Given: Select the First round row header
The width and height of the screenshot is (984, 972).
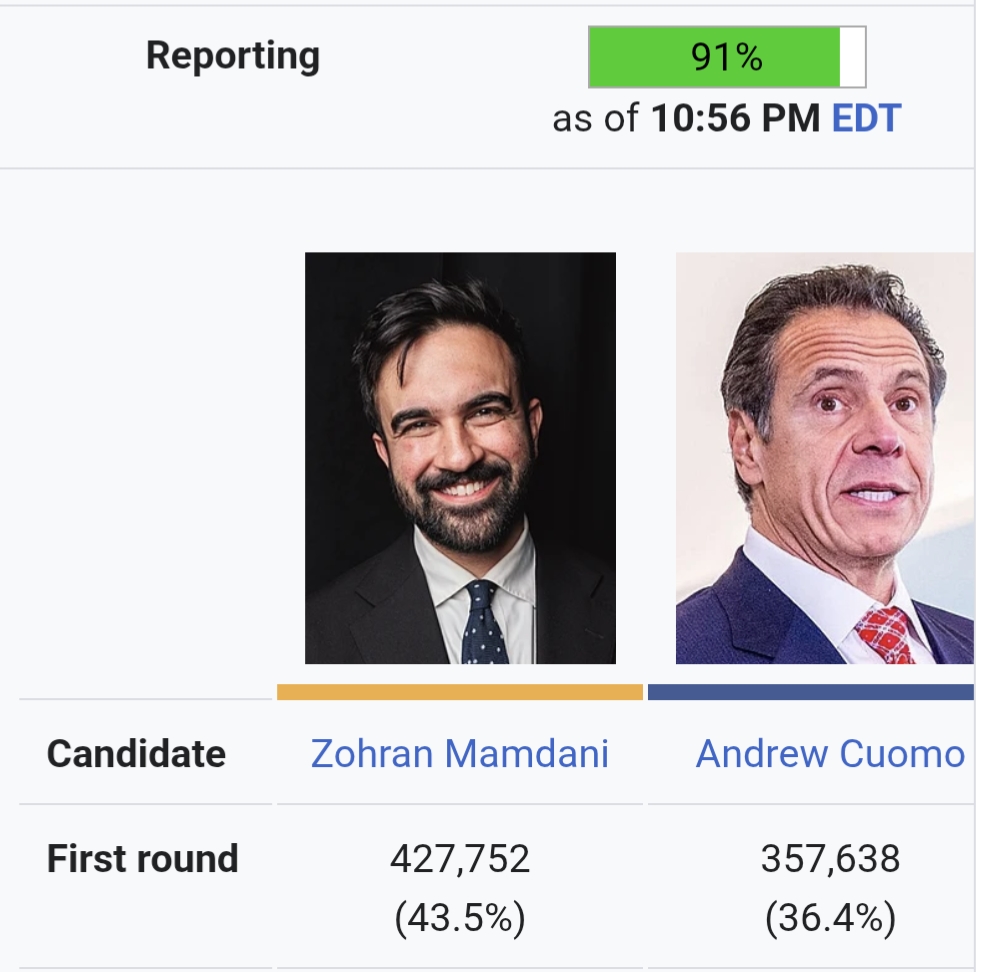Looking at the screenshot, I should click(142, 859).
